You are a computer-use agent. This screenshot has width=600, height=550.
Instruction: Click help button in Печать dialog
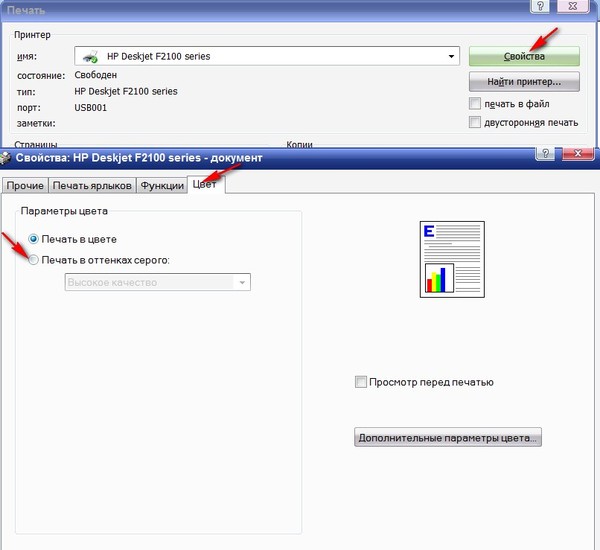point(540,6)
